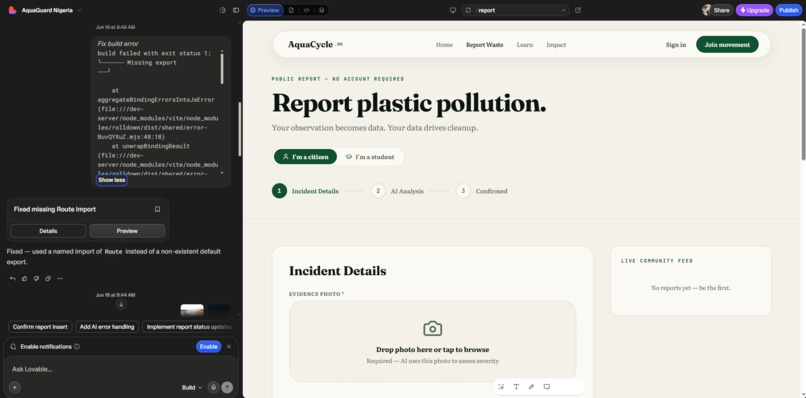Click the light image thumbnail in the chat
This screenshot has width=806, height=398.
(192, 310)
